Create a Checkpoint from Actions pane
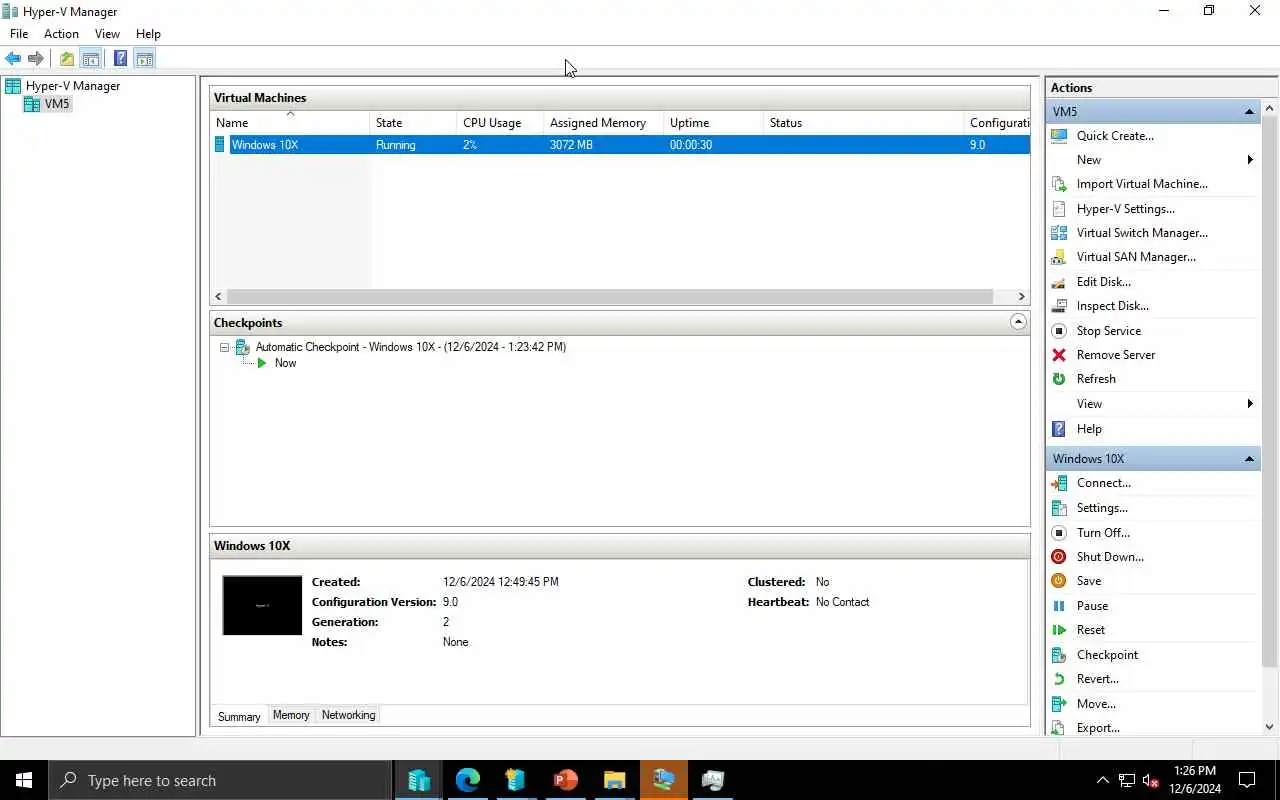1280x800 pixels. [x=1107, y=655]
